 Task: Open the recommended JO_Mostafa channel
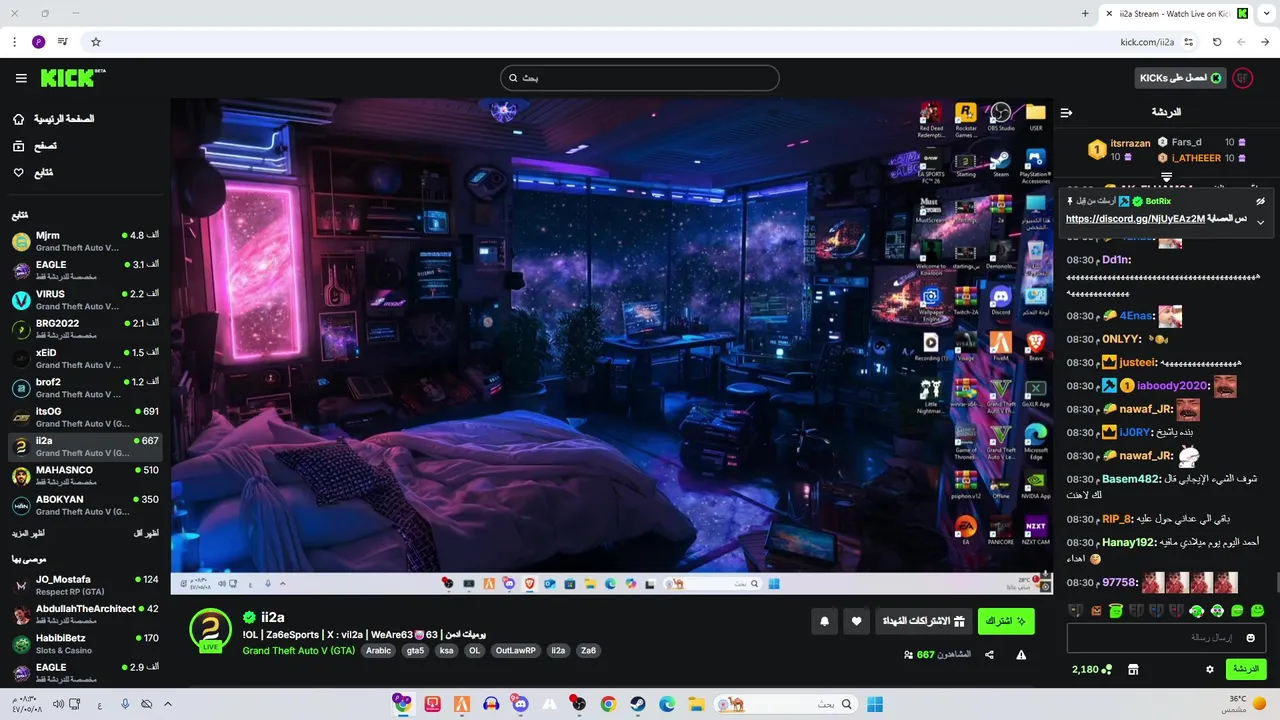(x=85, y=585)
